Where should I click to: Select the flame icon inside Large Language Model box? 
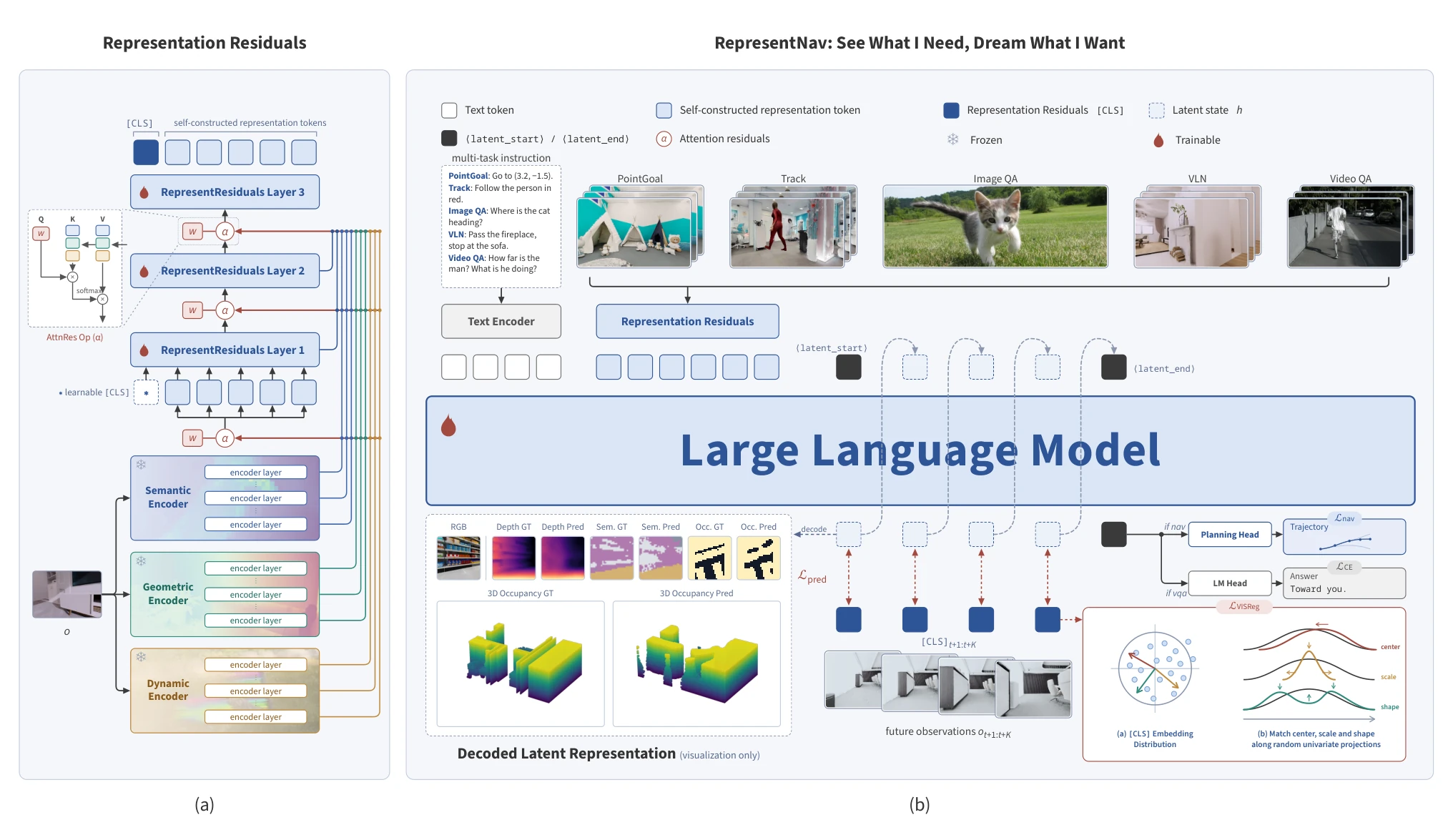pyautogui.click(x=448, y=425)
